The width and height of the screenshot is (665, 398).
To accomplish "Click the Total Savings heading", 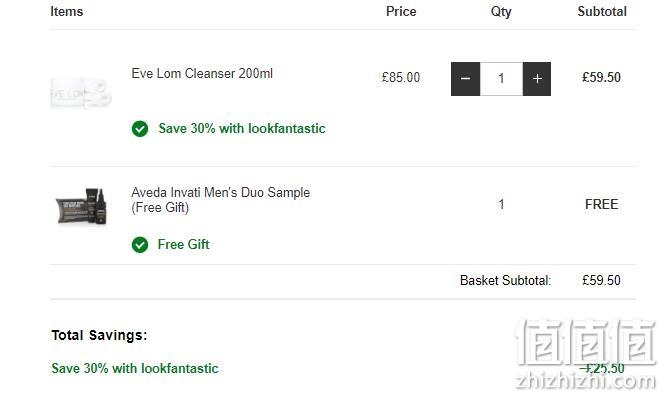I will [x=99, y=335].
